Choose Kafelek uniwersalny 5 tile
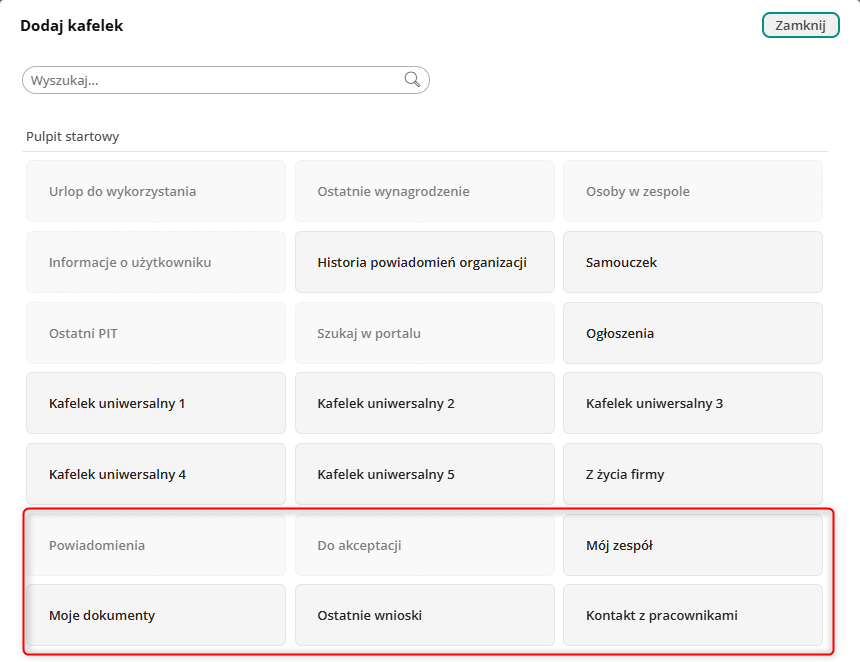 pyautogui.click(x=424, y=474)
